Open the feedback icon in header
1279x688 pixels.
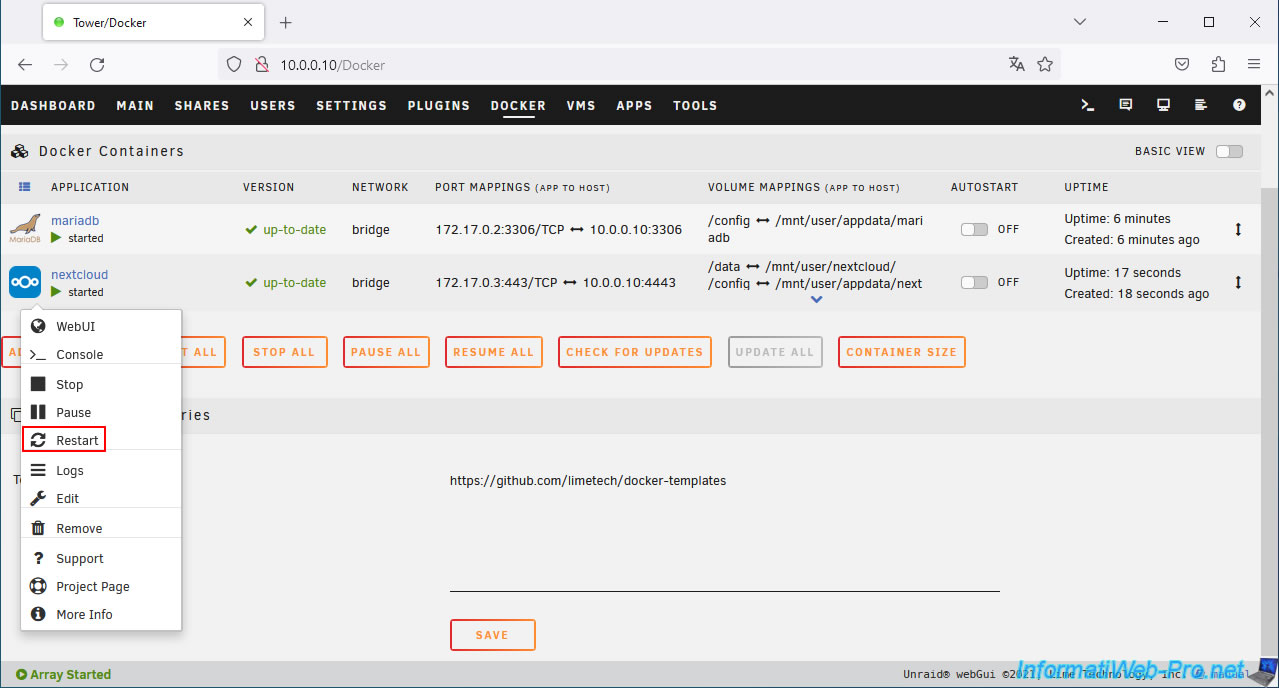[1126, 105]
